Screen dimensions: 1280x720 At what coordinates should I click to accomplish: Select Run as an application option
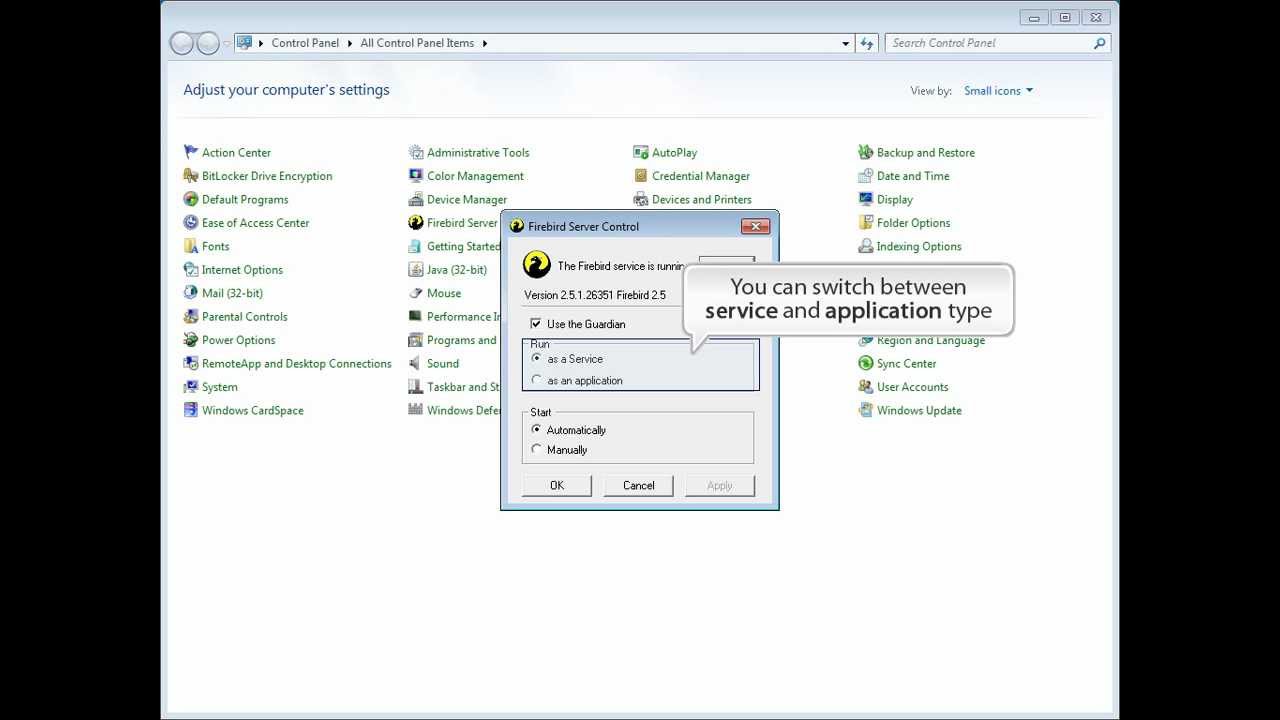[x=538, y=380]
